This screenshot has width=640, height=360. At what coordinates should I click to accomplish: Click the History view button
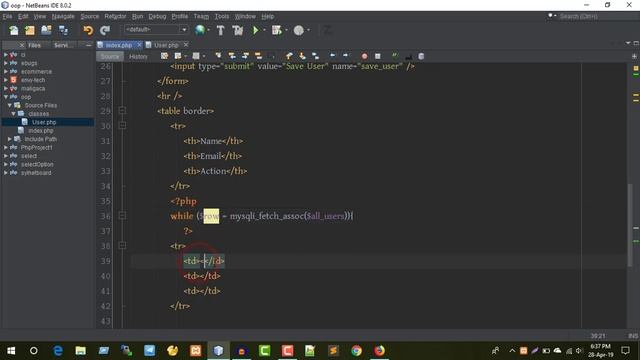pos(138,56)
